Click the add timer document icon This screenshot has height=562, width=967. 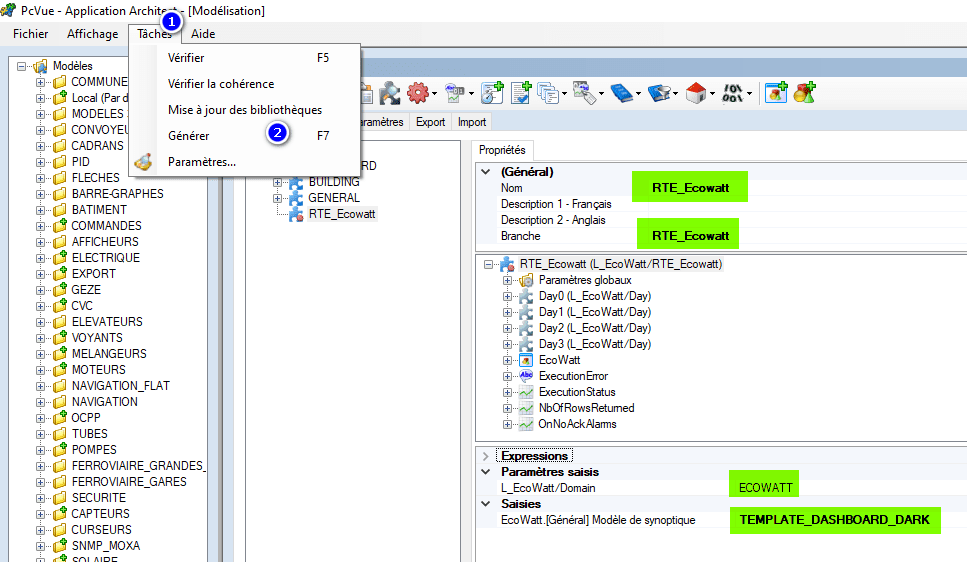(x=492, y=93)
